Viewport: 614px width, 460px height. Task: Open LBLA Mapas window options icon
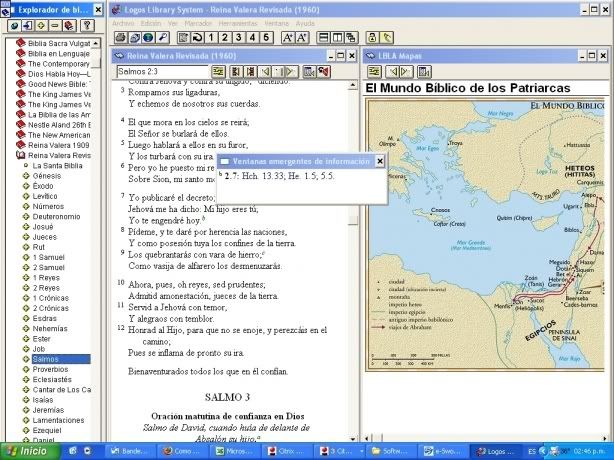(374, 72)
